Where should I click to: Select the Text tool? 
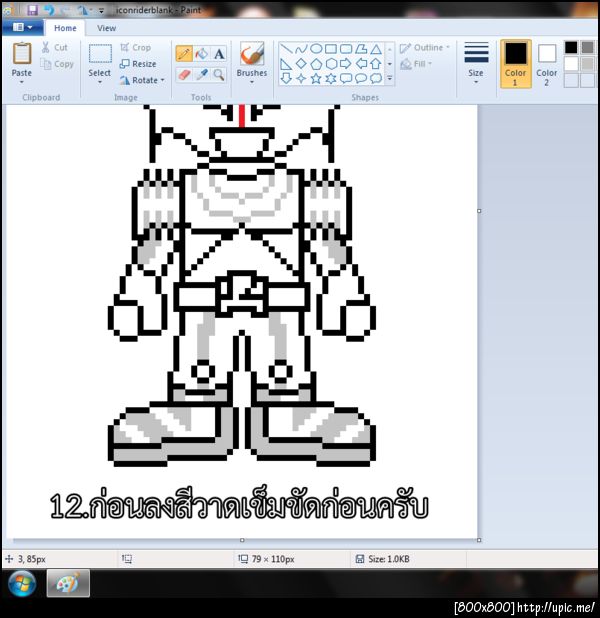219,54
